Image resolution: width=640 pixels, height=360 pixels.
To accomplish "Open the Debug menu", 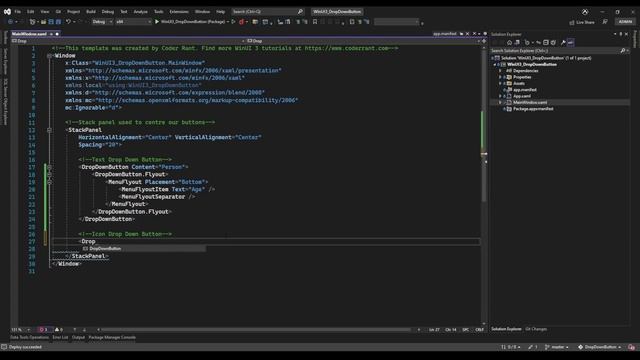I will tap(108, 11).
